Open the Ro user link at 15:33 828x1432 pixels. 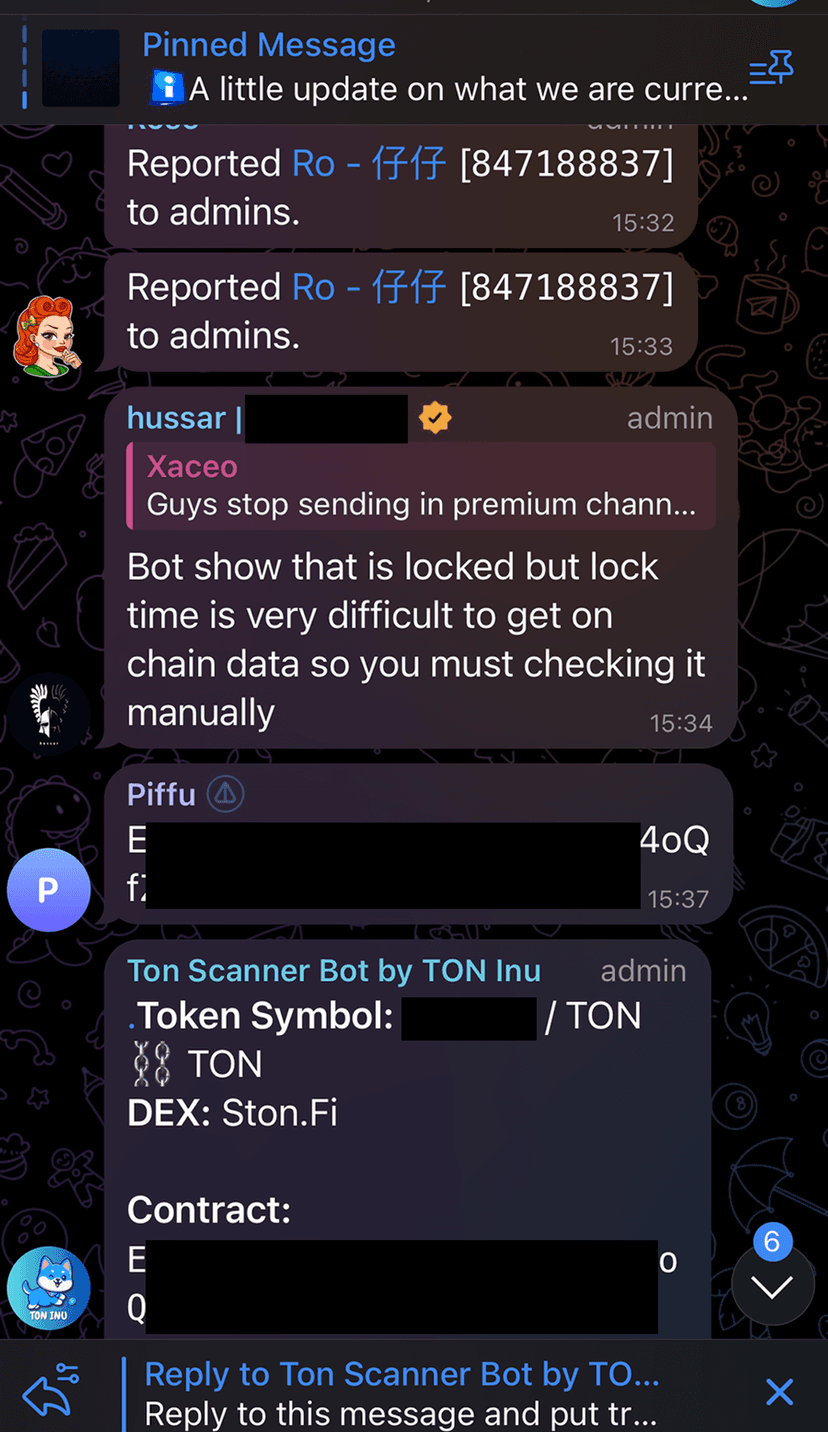tap(369, 287)
